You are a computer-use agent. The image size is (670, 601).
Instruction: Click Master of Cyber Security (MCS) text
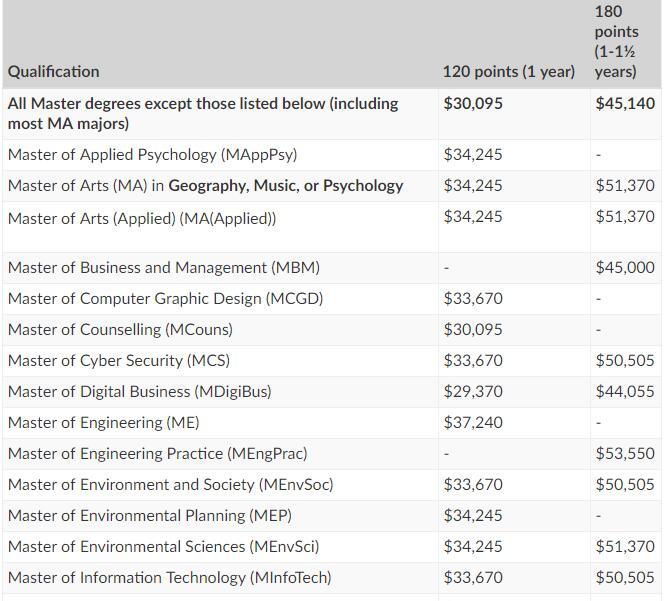pyautogui.click(x=119, y=361)
